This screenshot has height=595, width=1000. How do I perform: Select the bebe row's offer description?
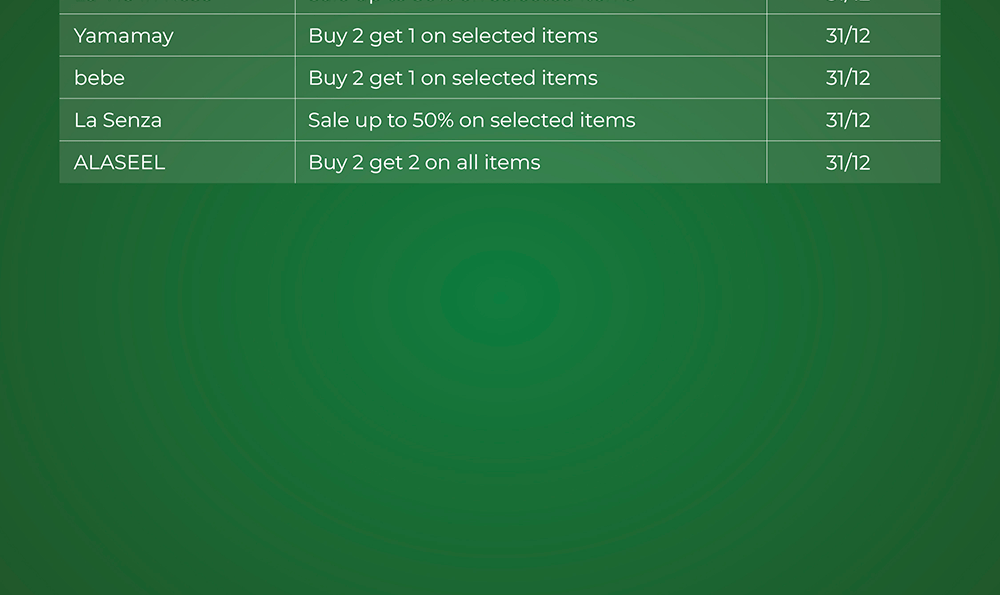pyautogui.click(x=452, y=78)
